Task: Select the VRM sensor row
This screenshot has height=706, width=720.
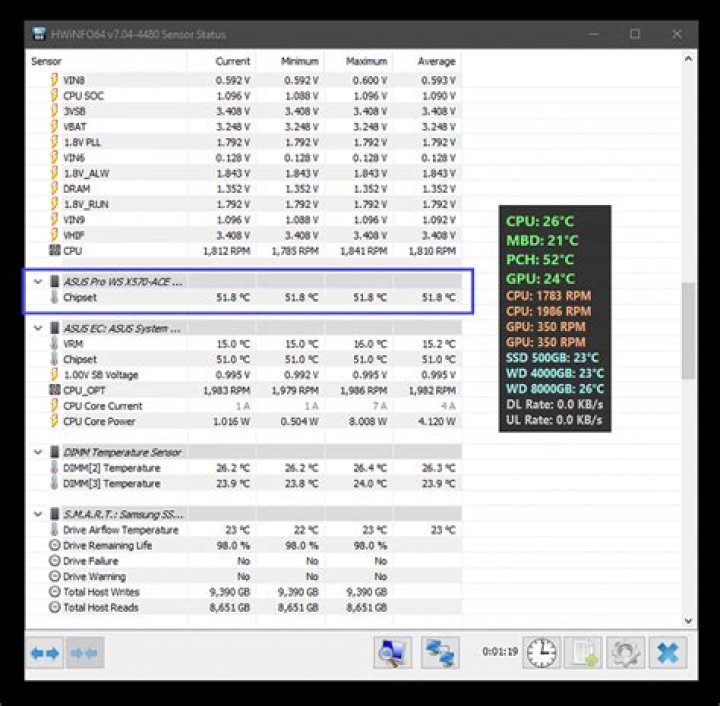Action: 244,344
